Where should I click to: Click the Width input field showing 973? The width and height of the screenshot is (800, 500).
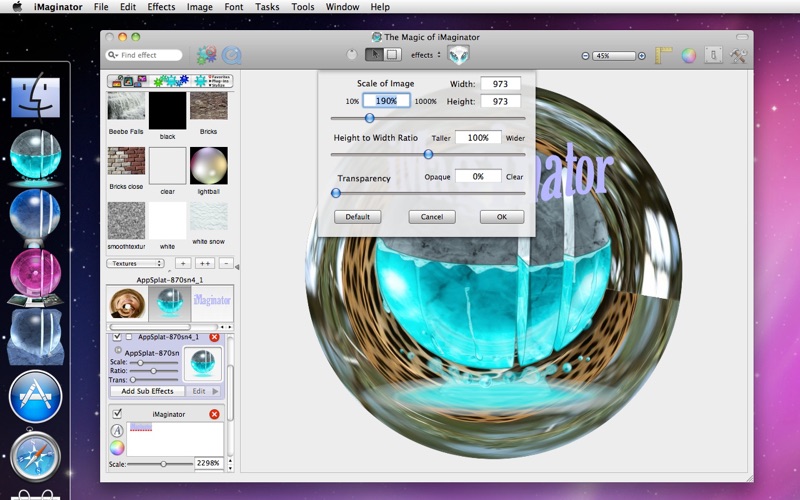pyautogui.click(x=500, y=84)
